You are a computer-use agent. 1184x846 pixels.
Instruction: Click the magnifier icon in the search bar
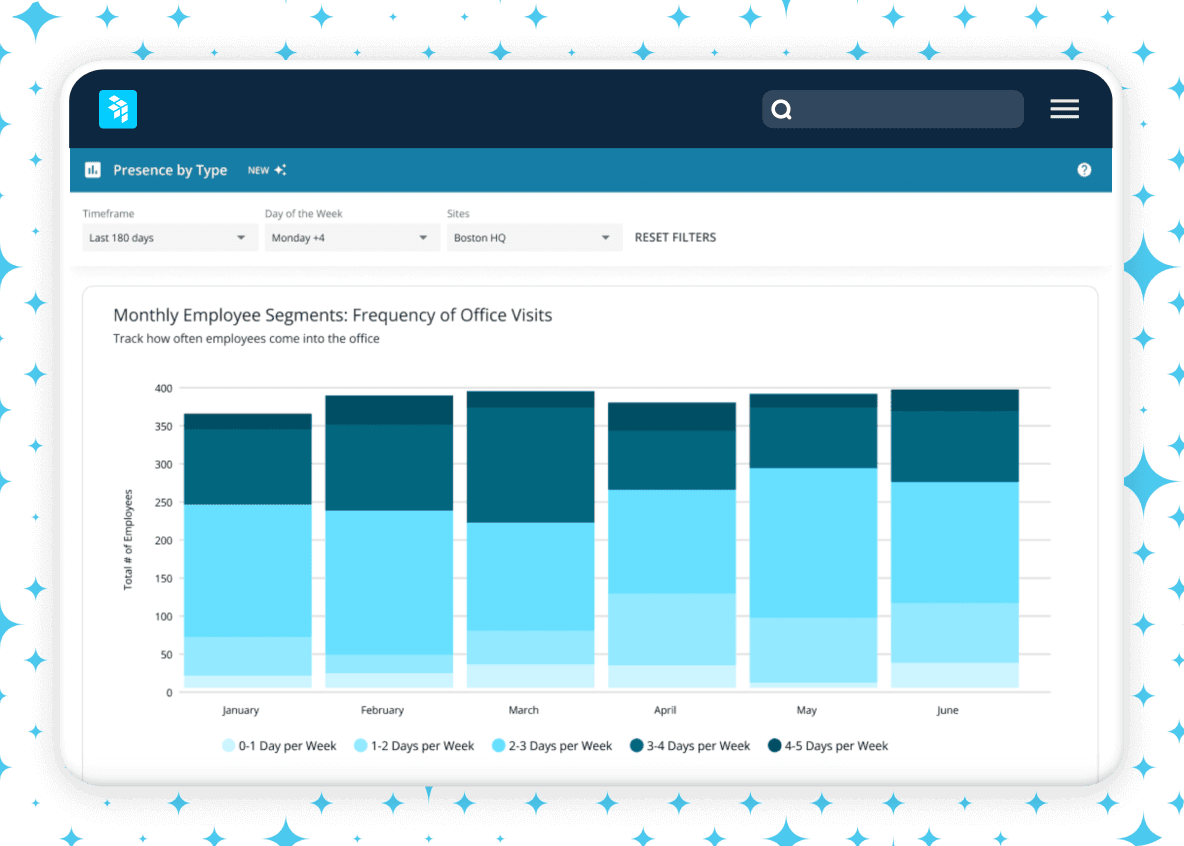point(781,109)
